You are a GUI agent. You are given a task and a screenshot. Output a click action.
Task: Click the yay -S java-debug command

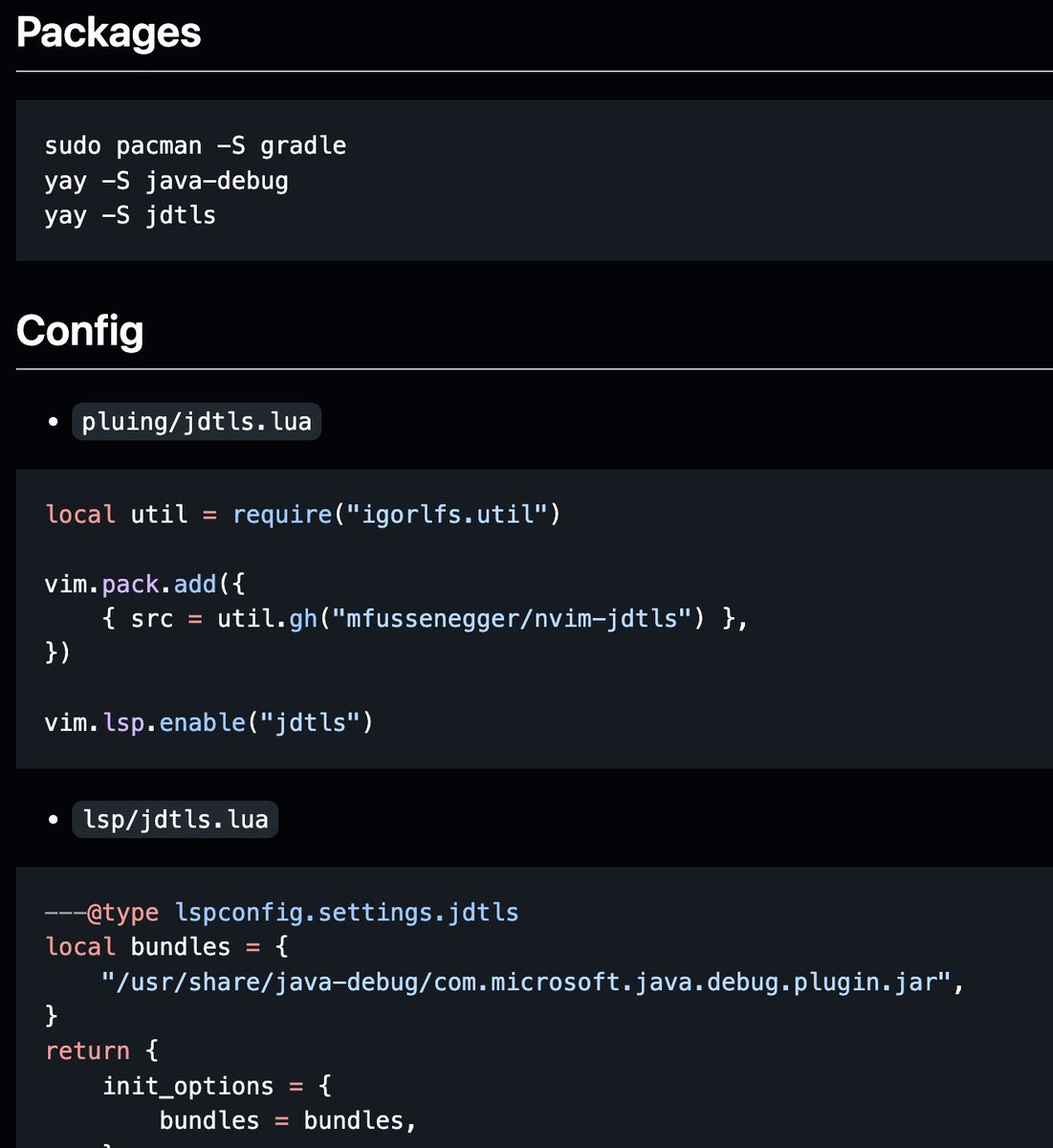pos(166,181)
